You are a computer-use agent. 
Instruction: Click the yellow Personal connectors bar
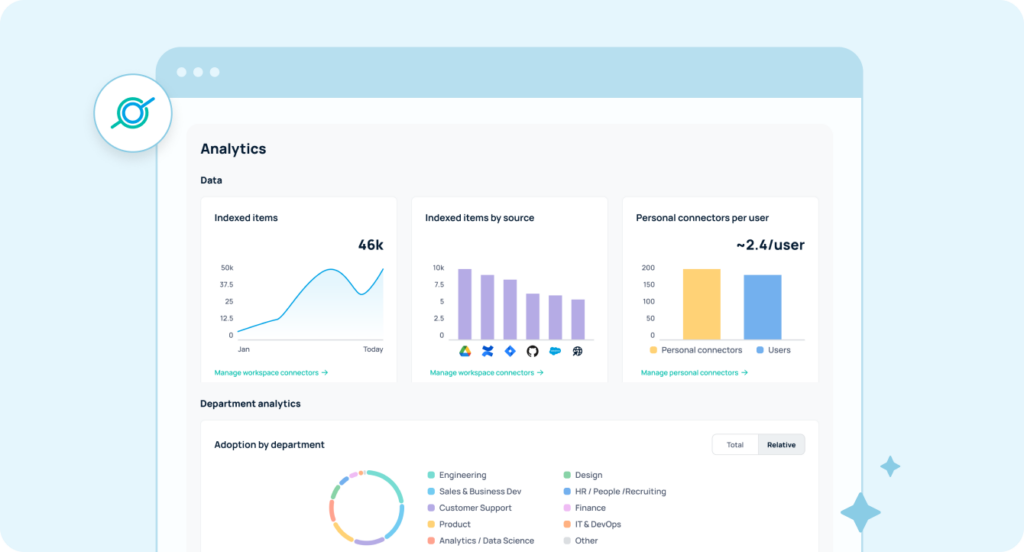tap(701, 304)
